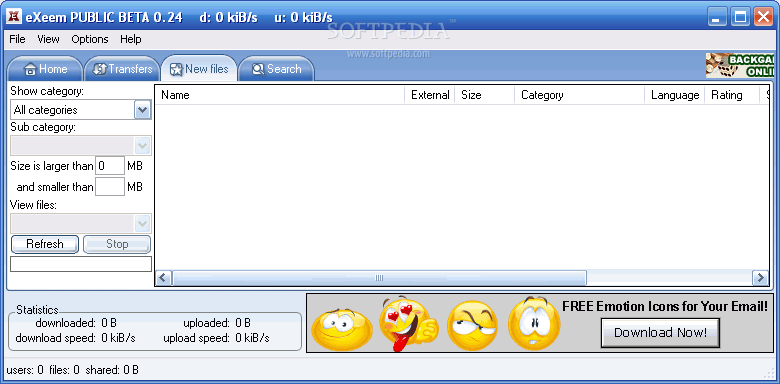Screen dimensions: 780x384
Task: Click the 'FREE Emotion Icons for Your Email!' text
Action: [665, 306]
